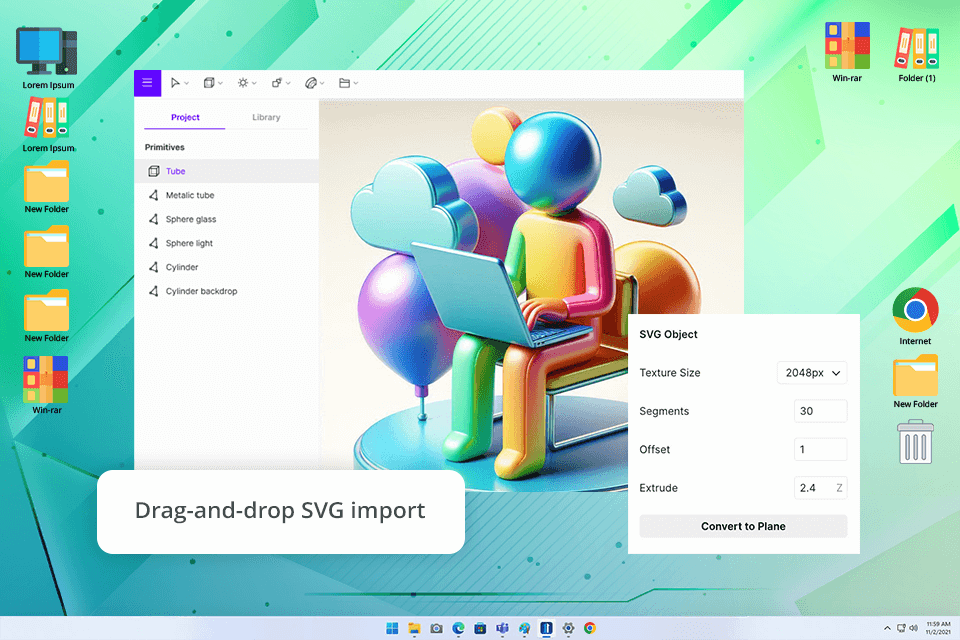The image size is (960, 640).
Task: Open the shapes tool dropdown chevron
Action: coord(288,83)
